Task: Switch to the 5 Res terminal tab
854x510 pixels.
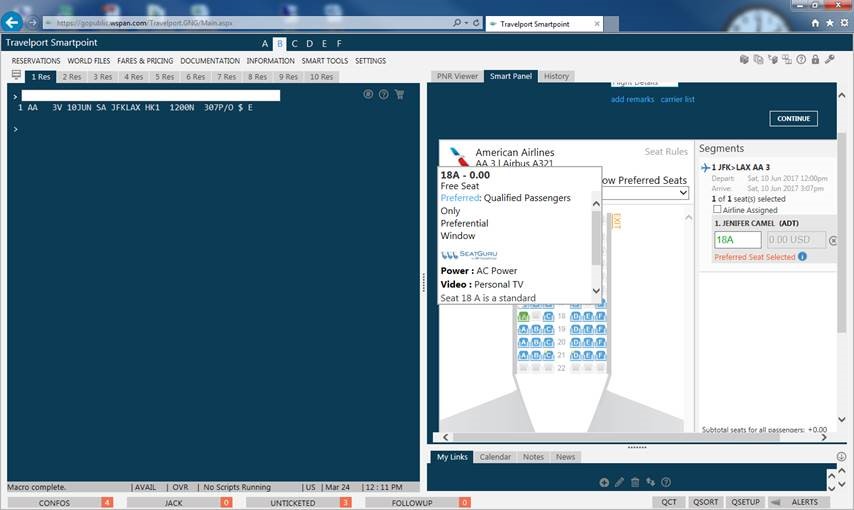Action: [164, 77]
